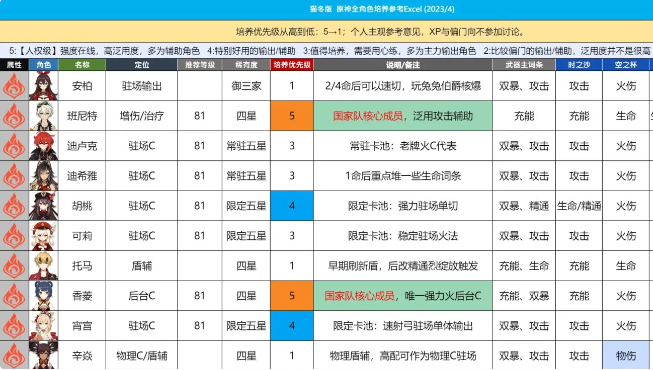Screen dimensions: 653x370
Task: Select the blue priority 4 cell for 宵宫
Action: point(292,326)
